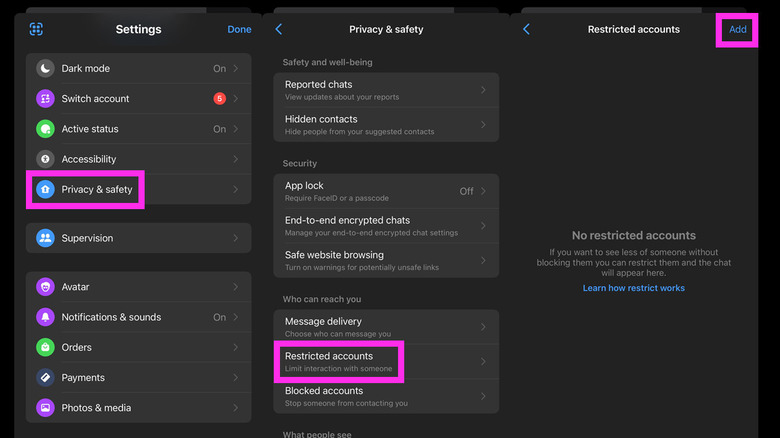The width and height of the screenshot is (780, 438).
Task: Tap the green Orders bag icon
Action: click(x=45, y=347)
